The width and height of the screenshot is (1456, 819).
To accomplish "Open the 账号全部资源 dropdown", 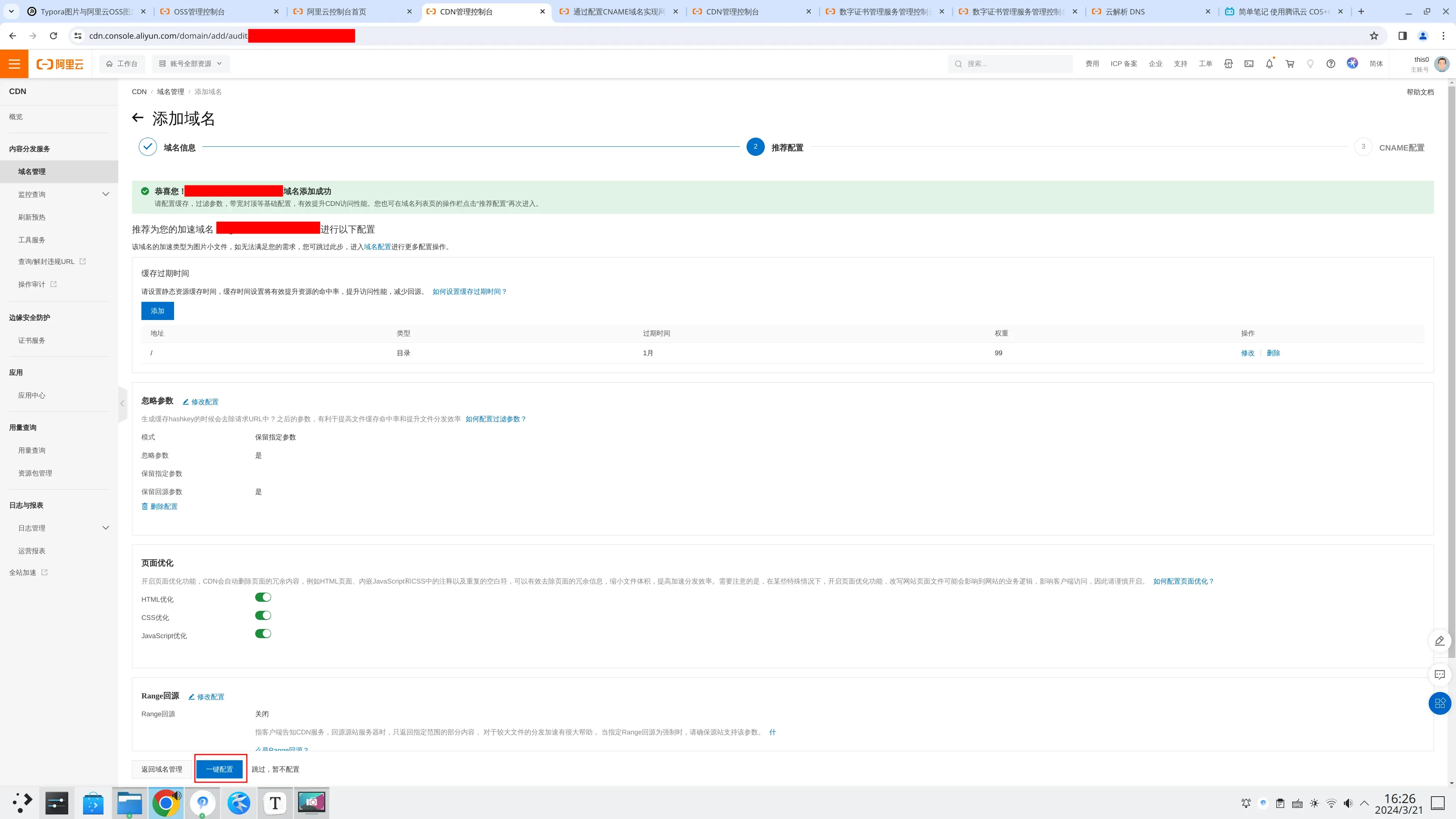I will (190, 64).
